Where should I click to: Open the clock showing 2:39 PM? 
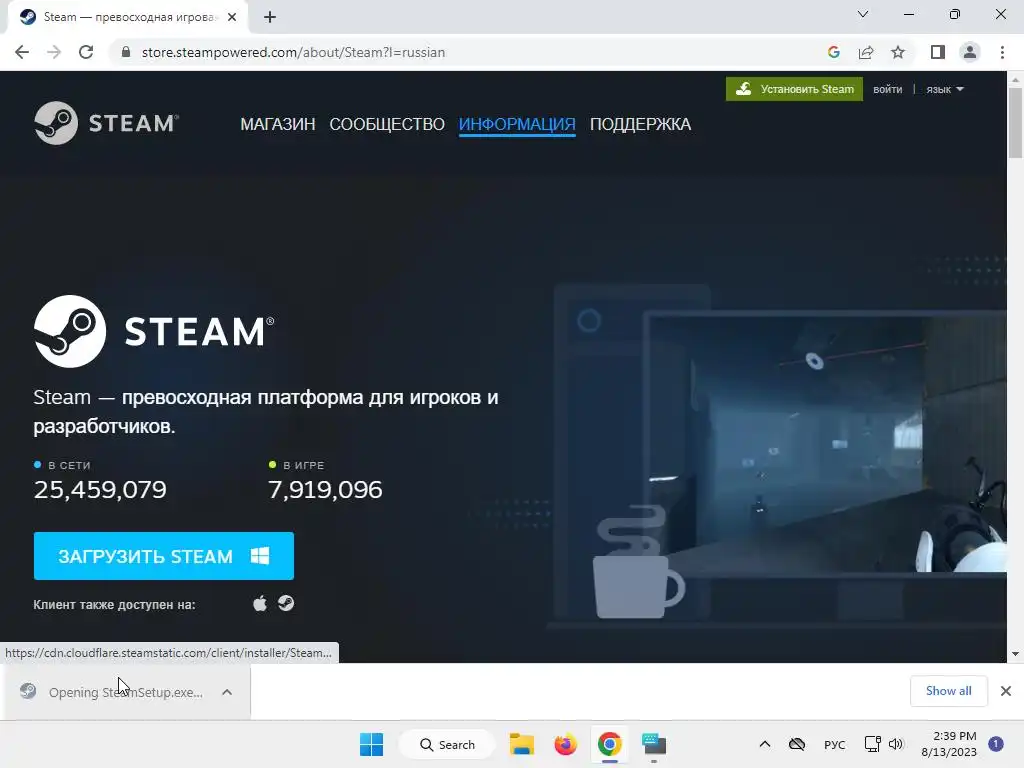(x=949, y=744)
